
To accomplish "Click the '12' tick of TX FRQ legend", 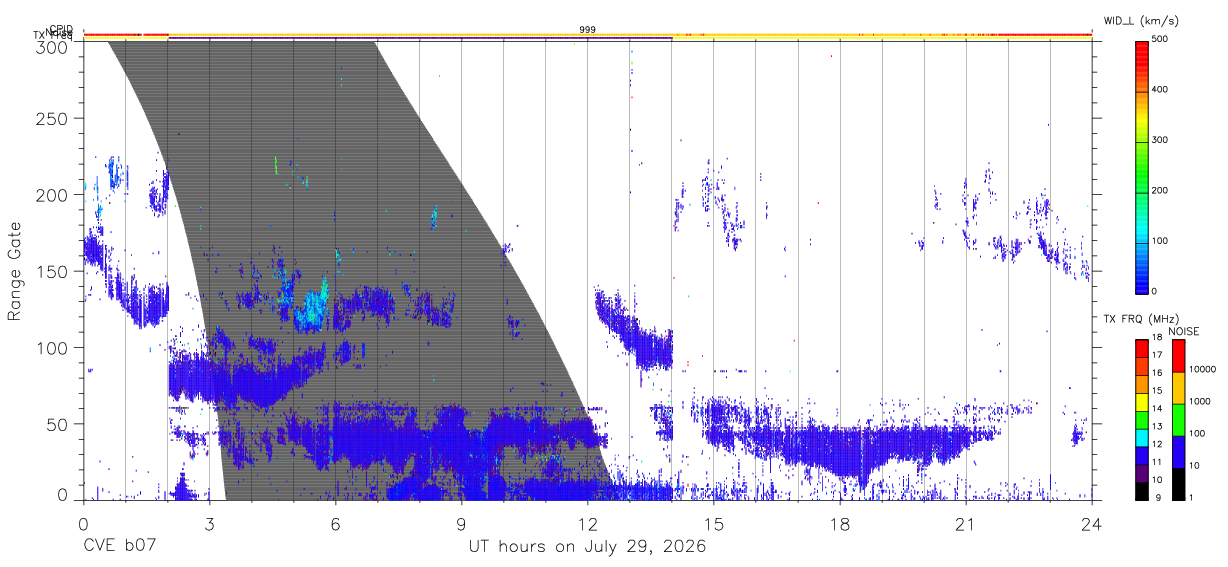I will pyautogui.click(x=1157, y=444).
